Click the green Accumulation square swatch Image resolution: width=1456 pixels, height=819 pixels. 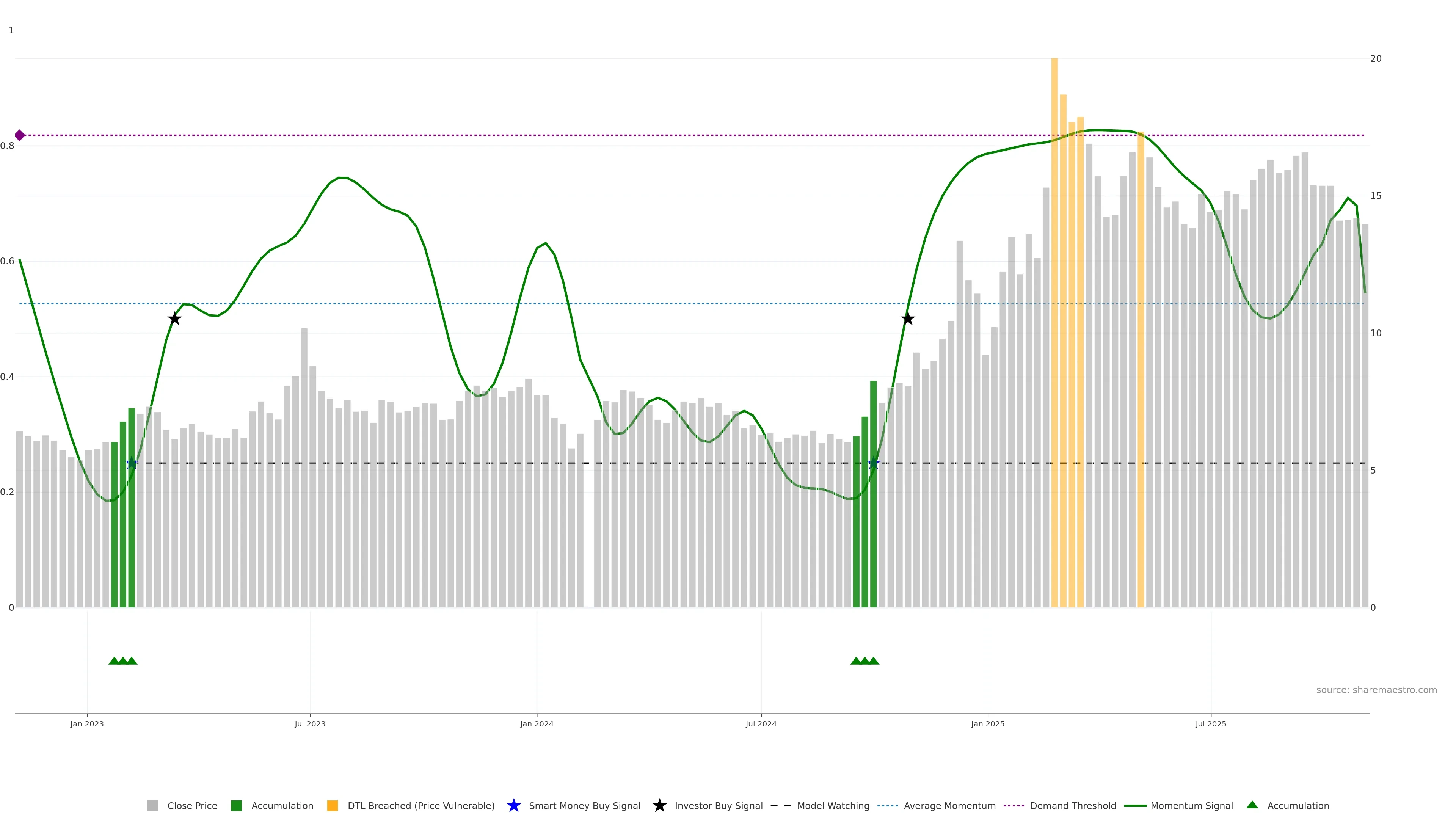click(236, 805)
